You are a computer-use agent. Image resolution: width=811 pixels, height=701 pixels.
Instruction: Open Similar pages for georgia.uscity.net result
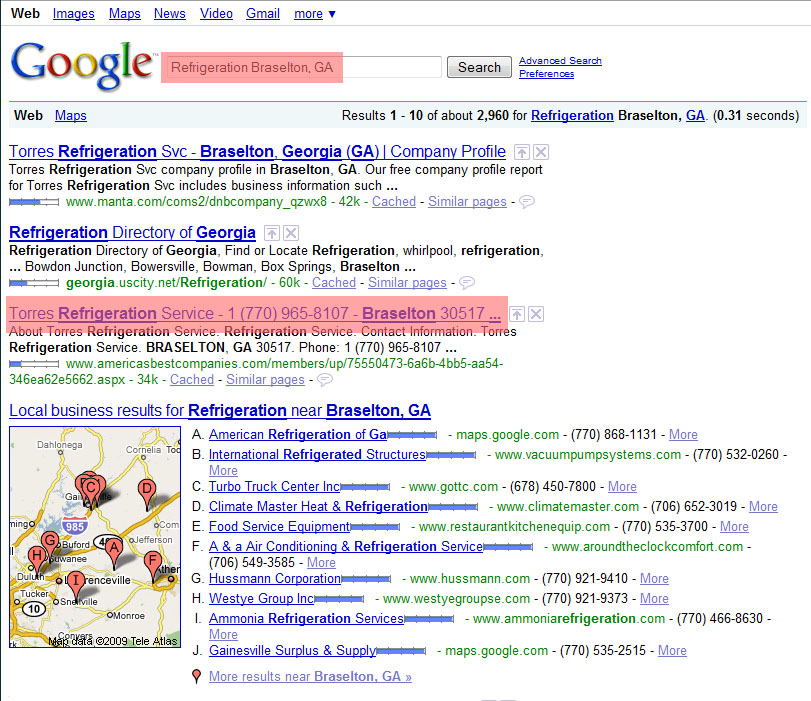coord(407,283)
